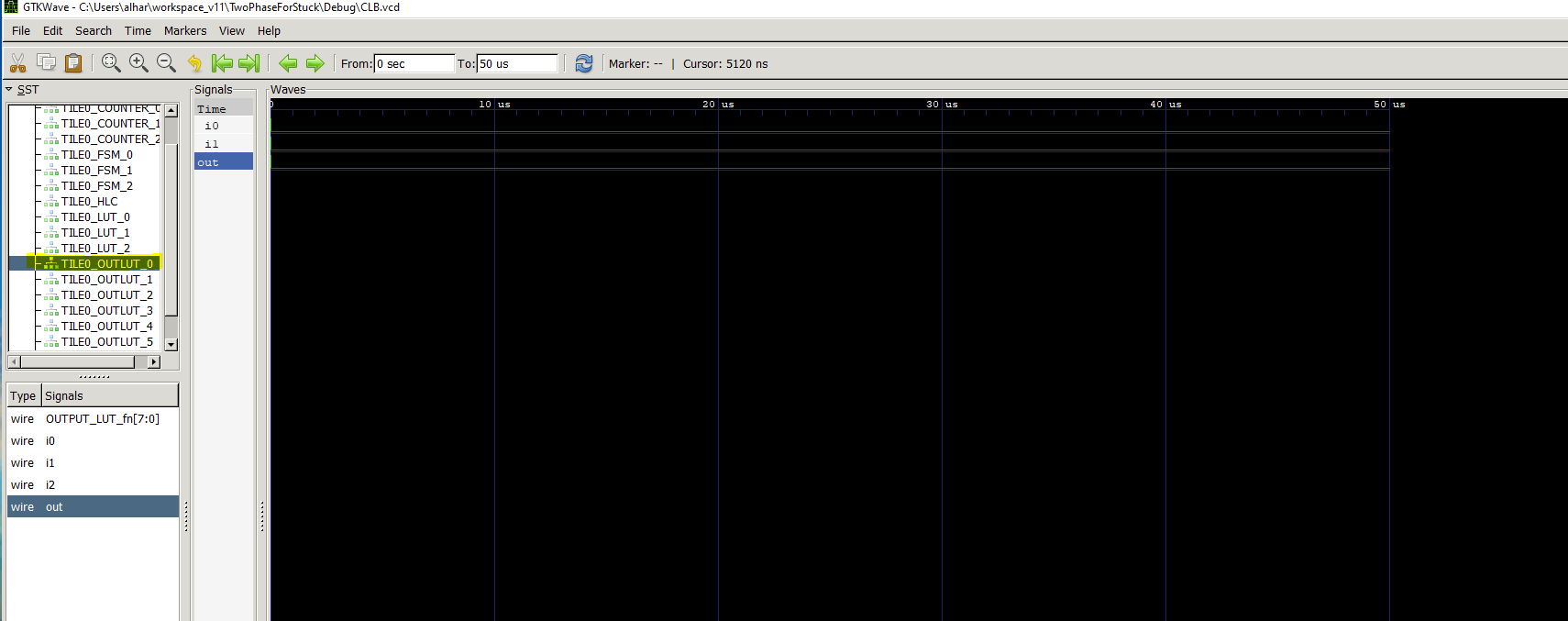
Task: Select TILE0_FSM_1 in the tree
Action: pos(97,171)
